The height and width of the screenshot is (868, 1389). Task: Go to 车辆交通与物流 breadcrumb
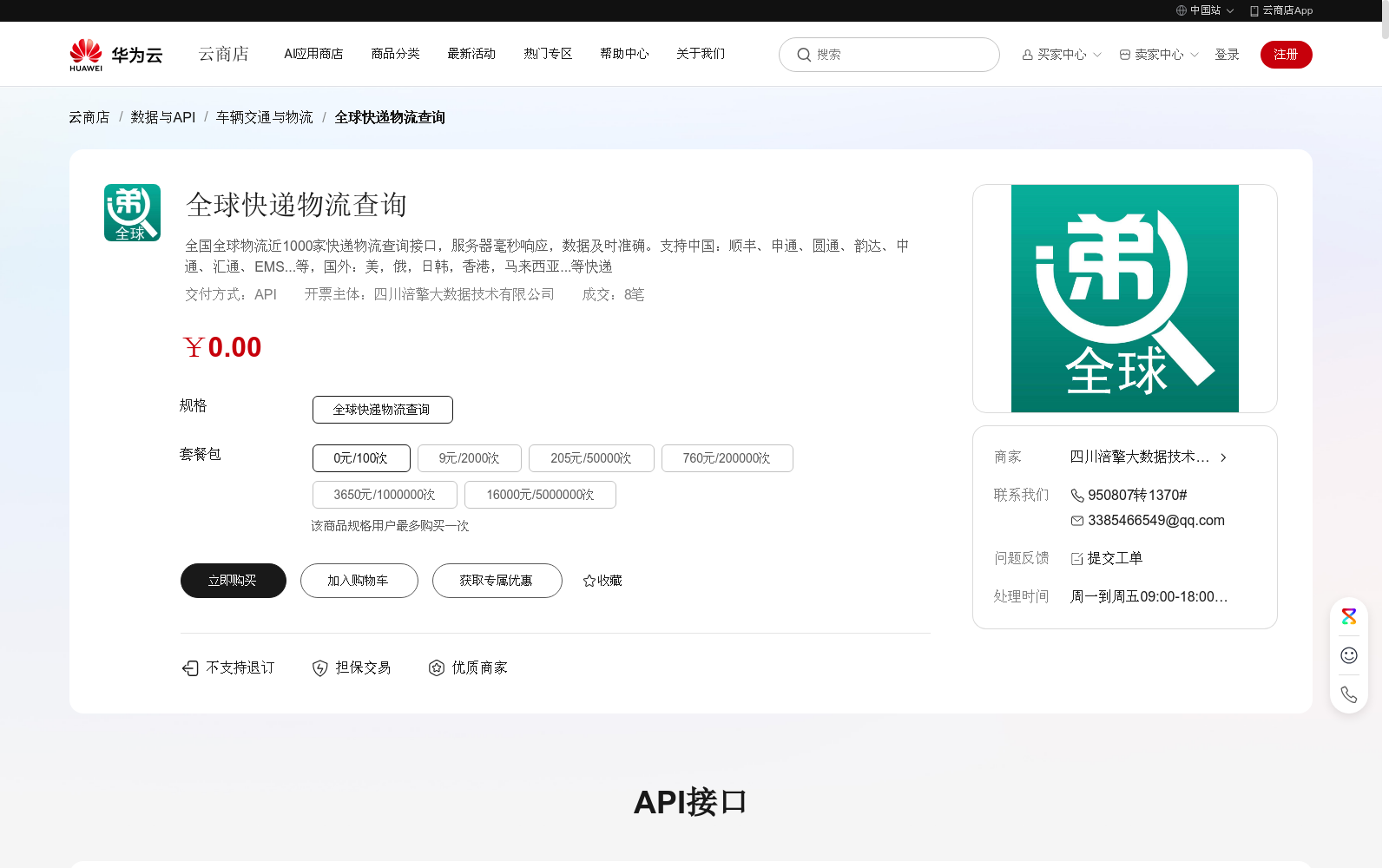[x=265, y=117]
